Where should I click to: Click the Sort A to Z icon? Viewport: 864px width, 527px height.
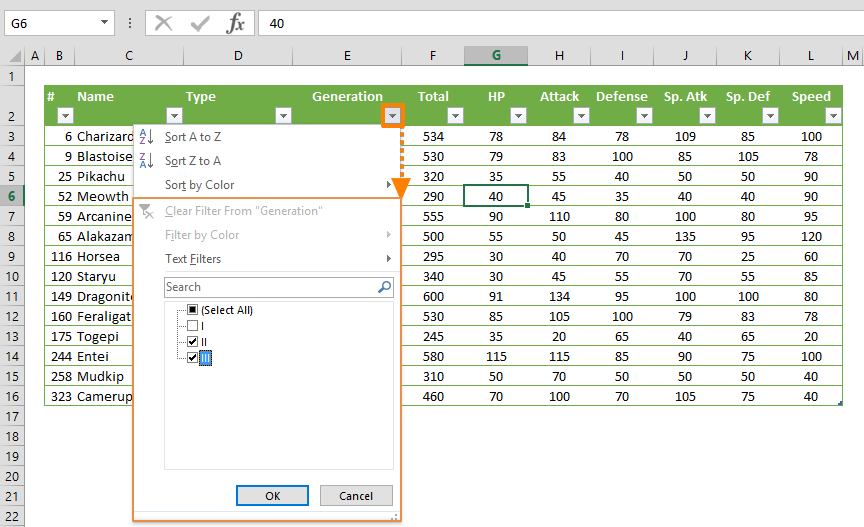tap(146, 137)
